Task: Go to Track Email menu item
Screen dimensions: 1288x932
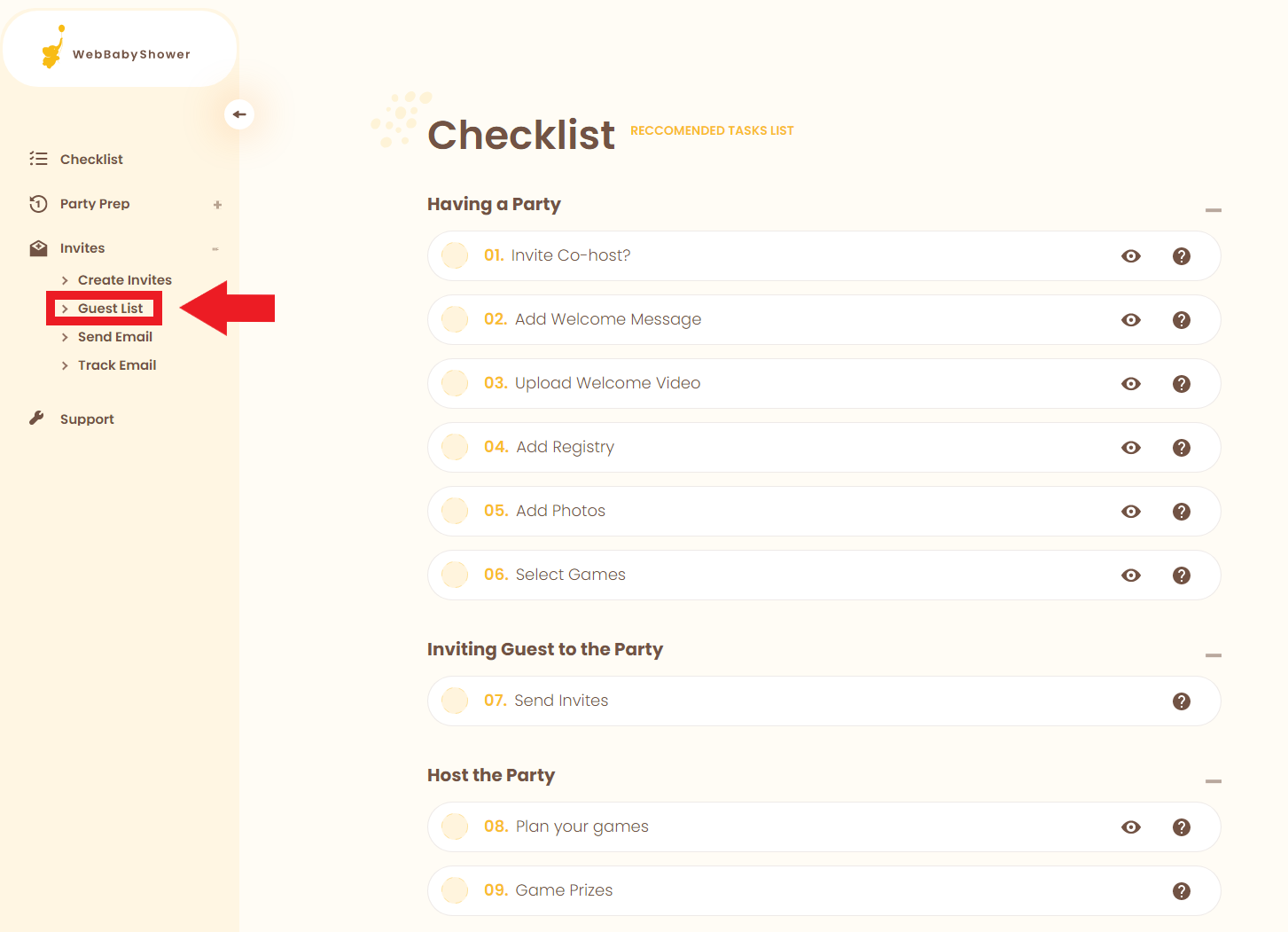Action: click(116, 365)
